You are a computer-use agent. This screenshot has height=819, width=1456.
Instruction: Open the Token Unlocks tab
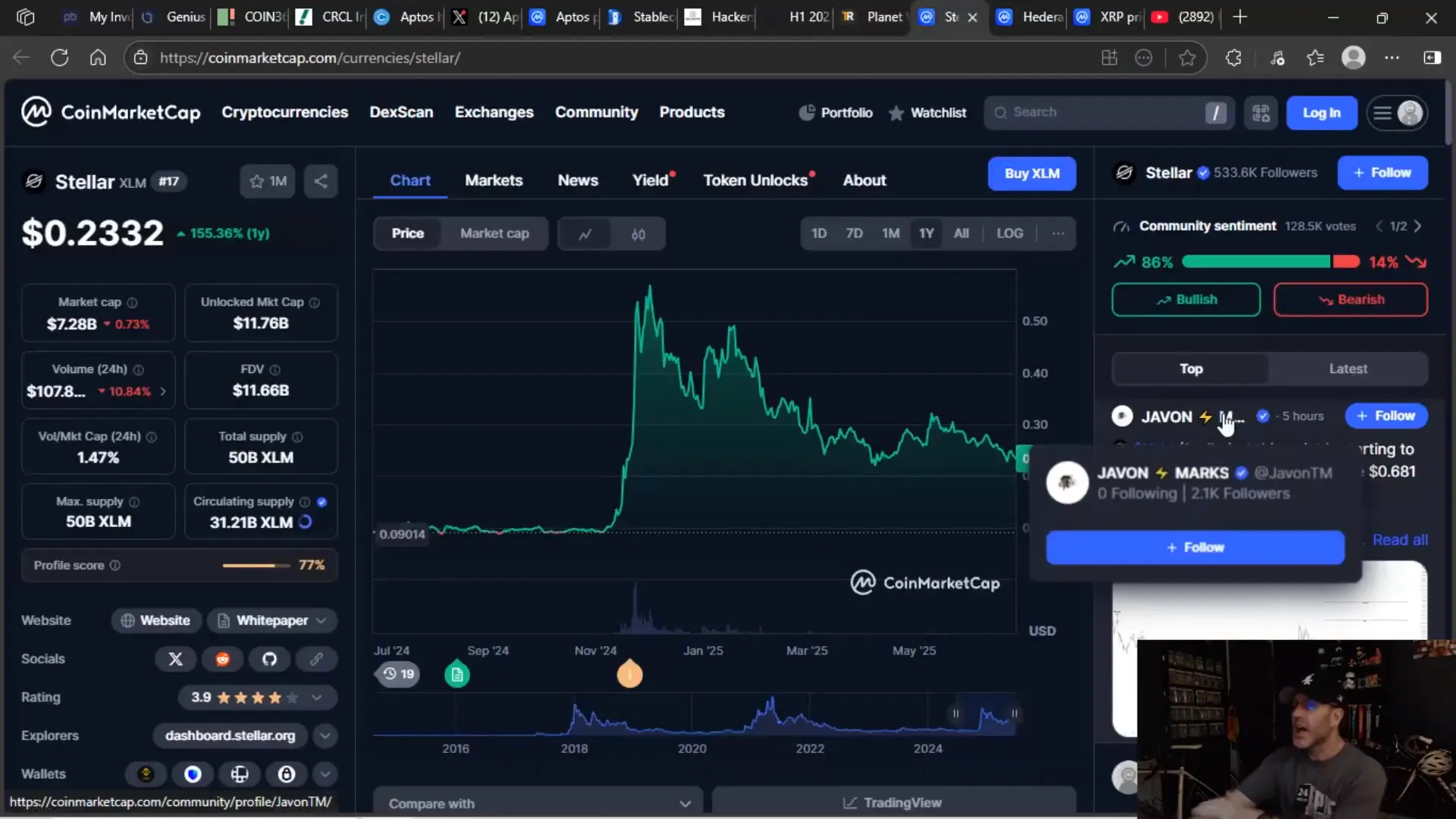(x=755, y=180)
